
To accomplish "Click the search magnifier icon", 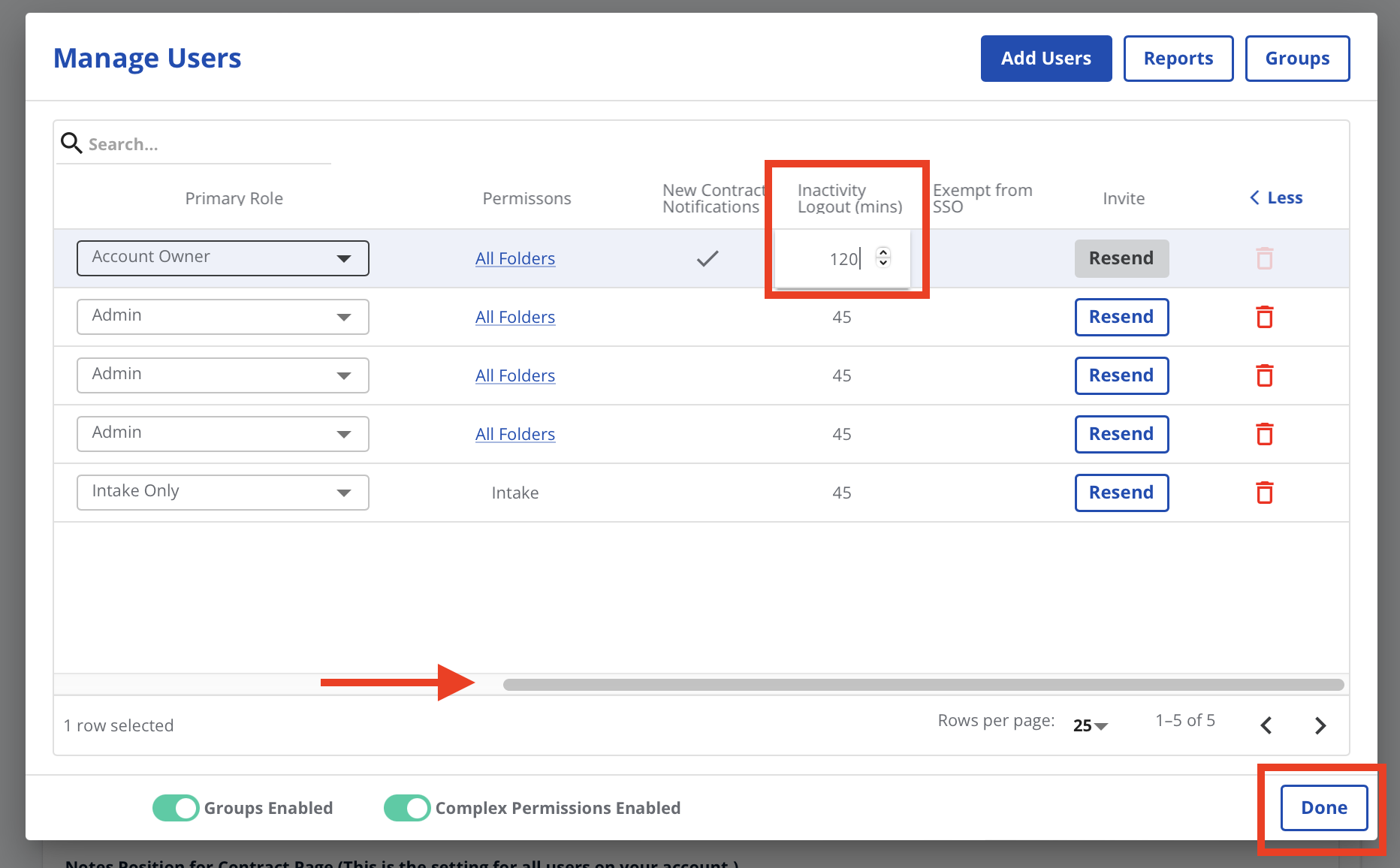I will tap(71, 143).
